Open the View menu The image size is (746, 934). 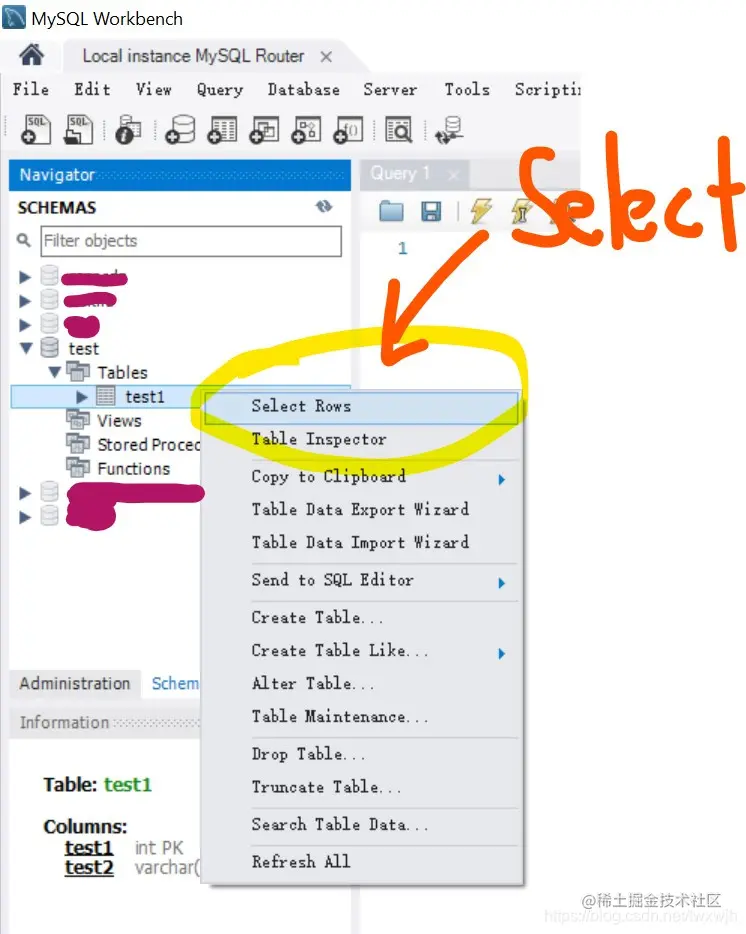coord(154,89)
